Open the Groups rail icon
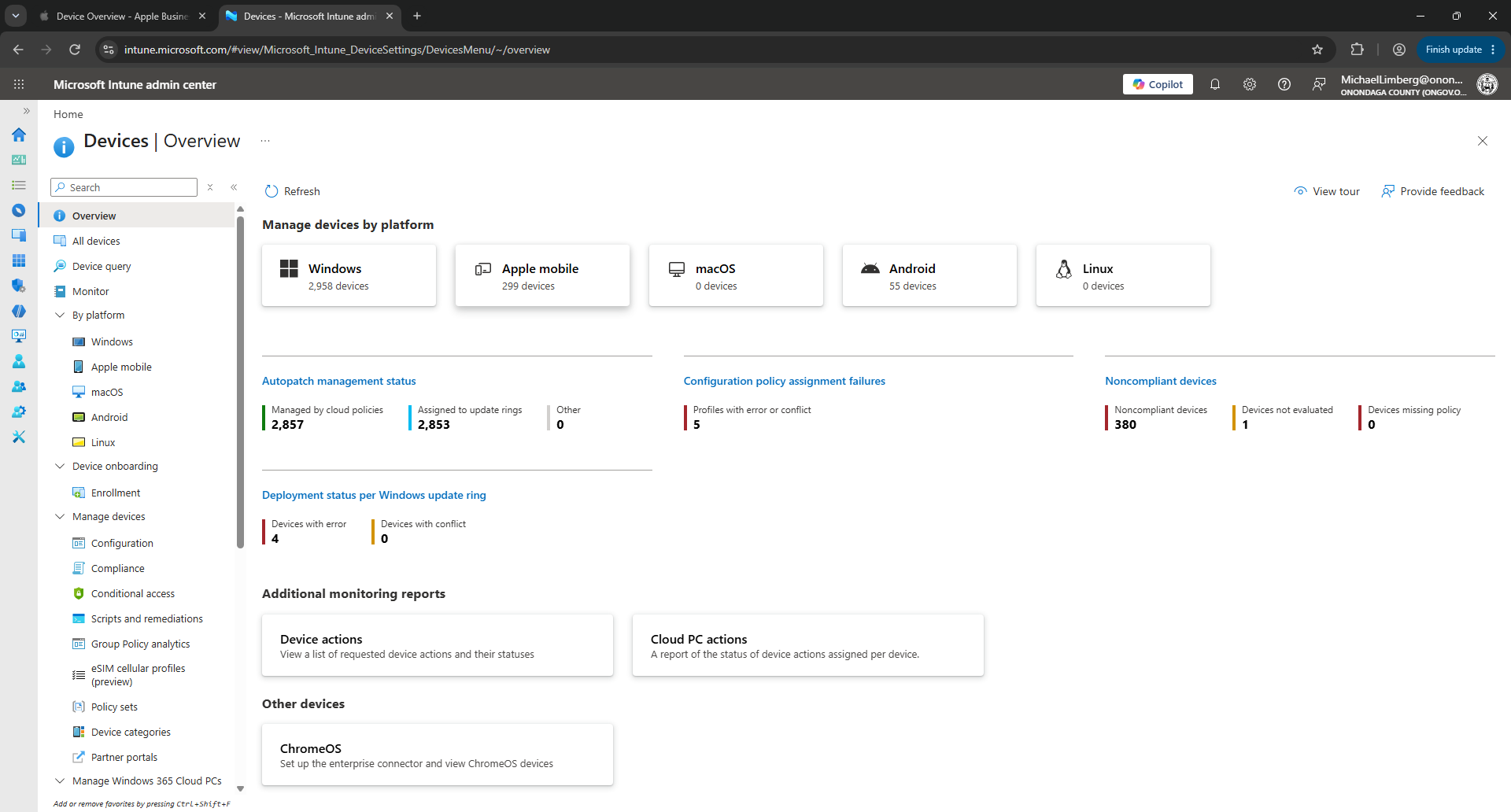This screenshot has height=812, width=1511. click(x=19, y=386)
